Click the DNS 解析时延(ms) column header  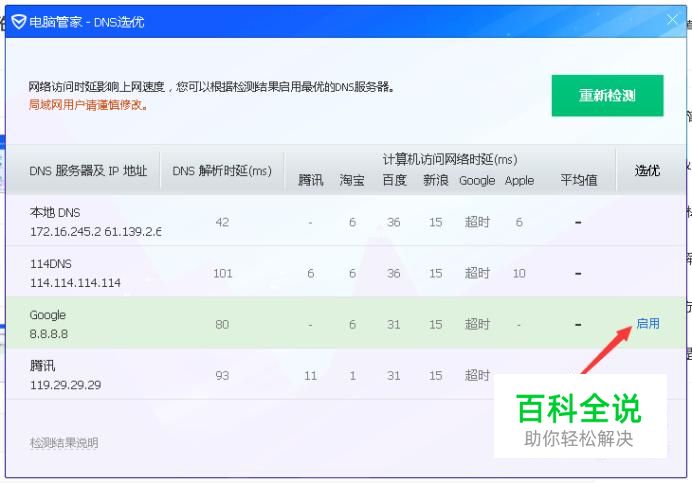pos(222,171)
